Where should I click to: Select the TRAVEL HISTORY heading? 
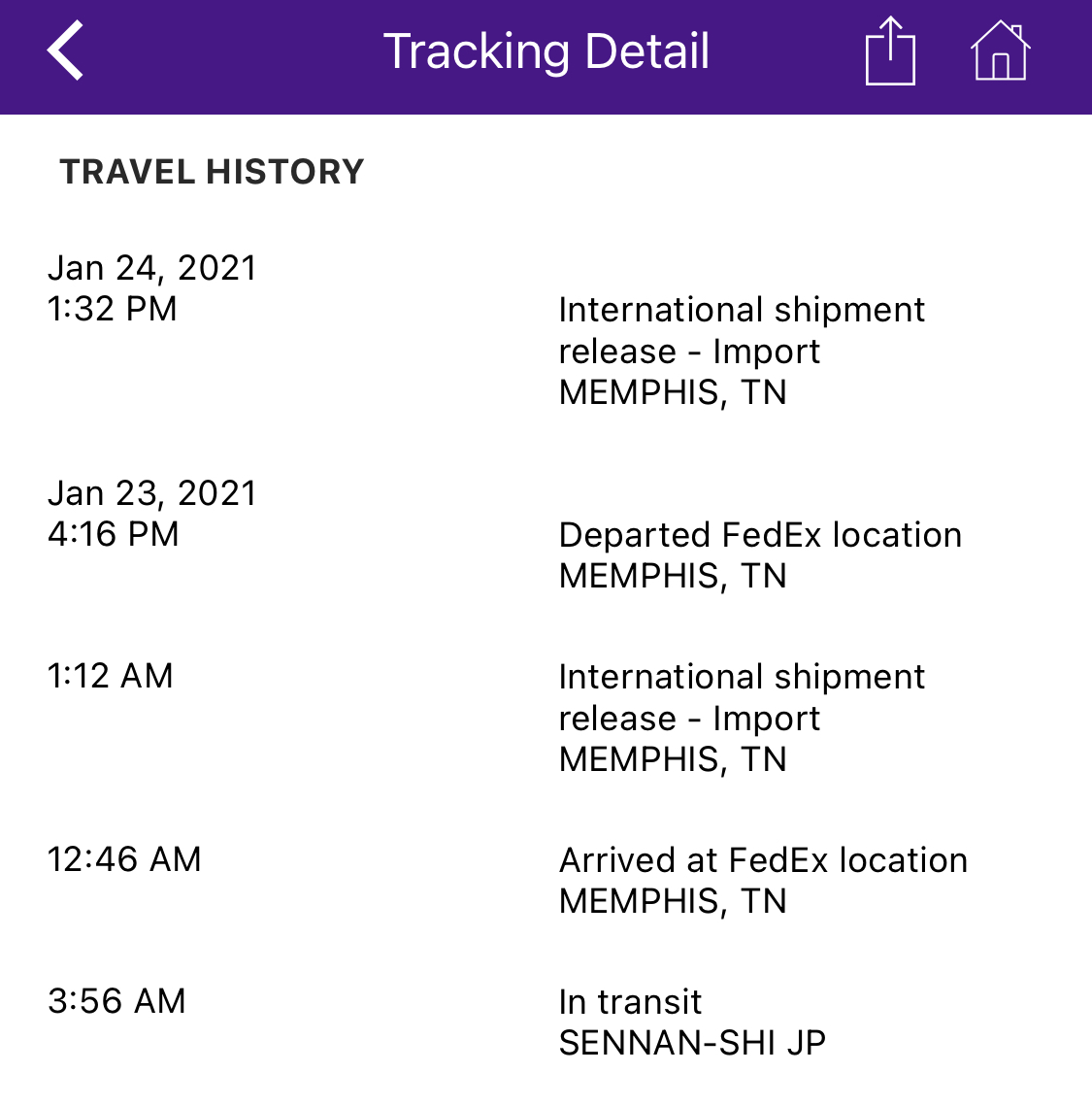[212, 172]
